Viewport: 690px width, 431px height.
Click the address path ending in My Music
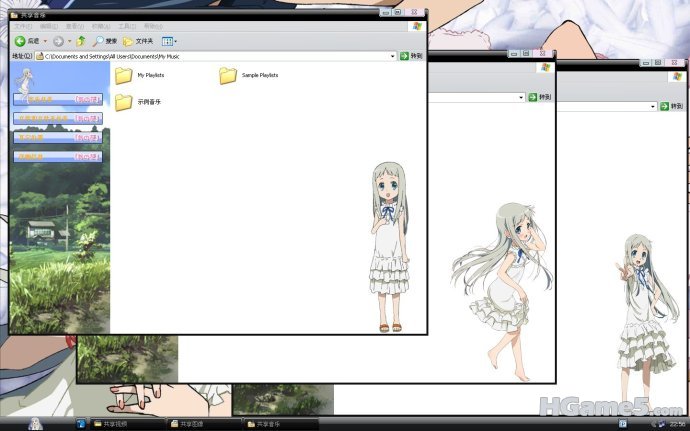112,56
